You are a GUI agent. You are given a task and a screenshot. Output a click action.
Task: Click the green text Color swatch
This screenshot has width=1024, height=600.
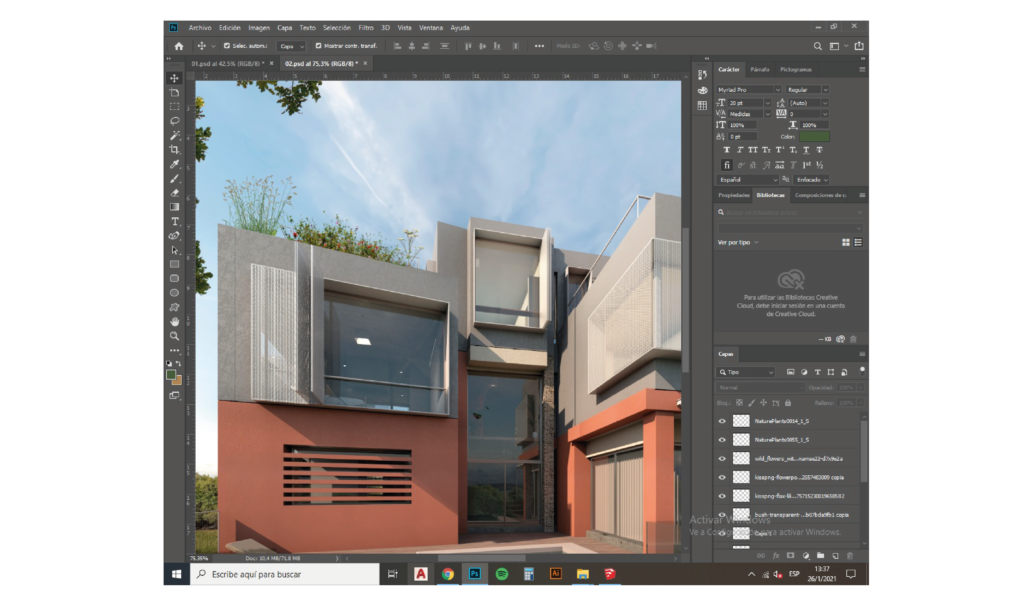(814, 136)
